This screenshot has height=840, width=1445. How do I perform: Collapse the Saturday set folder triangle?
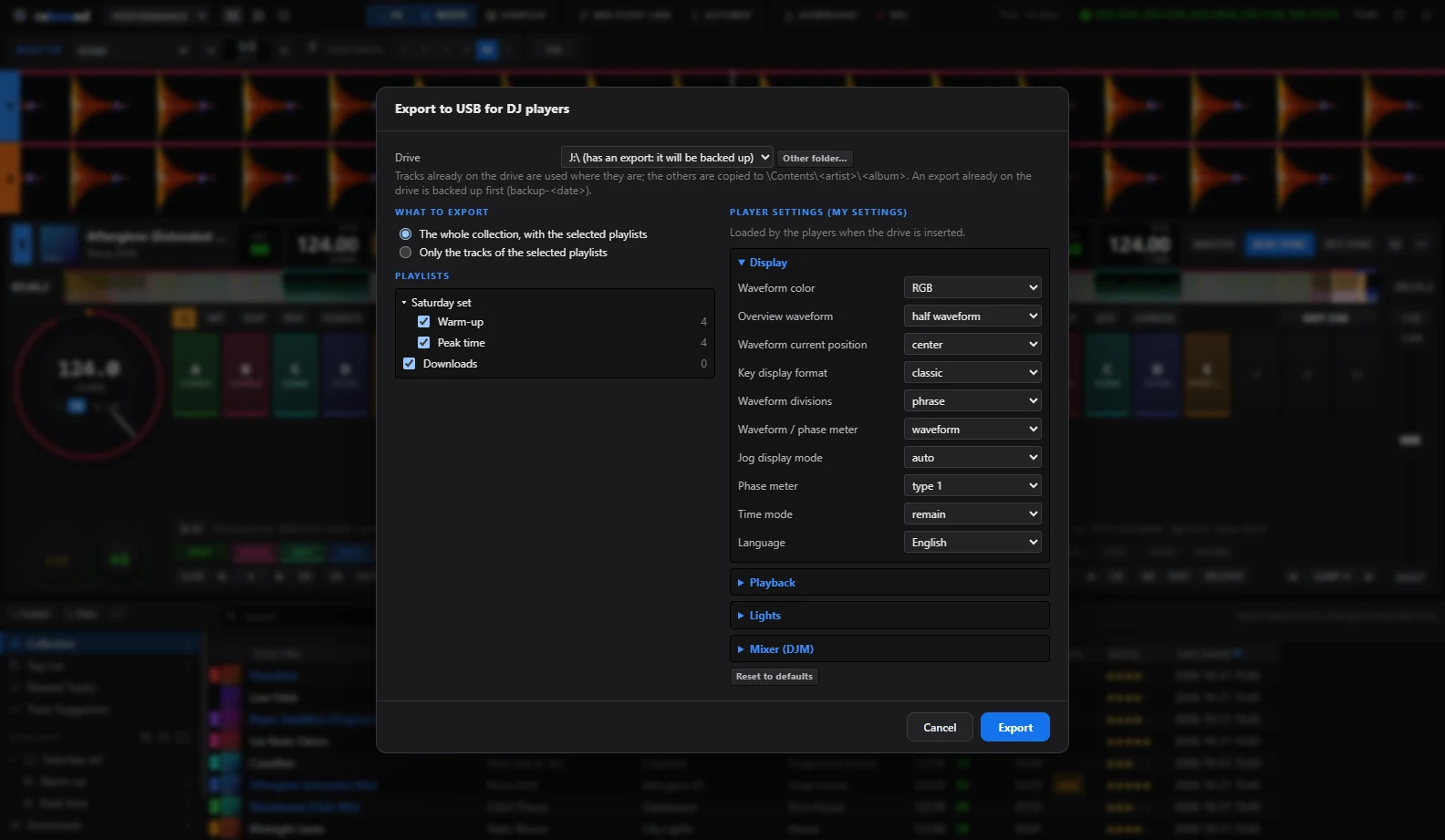[404, 303]
